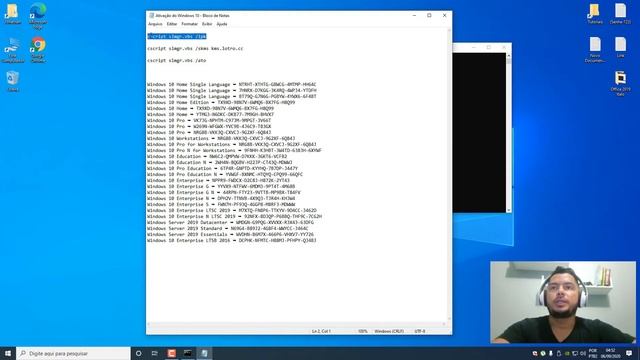Click the 'Windows Server 2019 Essentials' line

click(230, 235)
